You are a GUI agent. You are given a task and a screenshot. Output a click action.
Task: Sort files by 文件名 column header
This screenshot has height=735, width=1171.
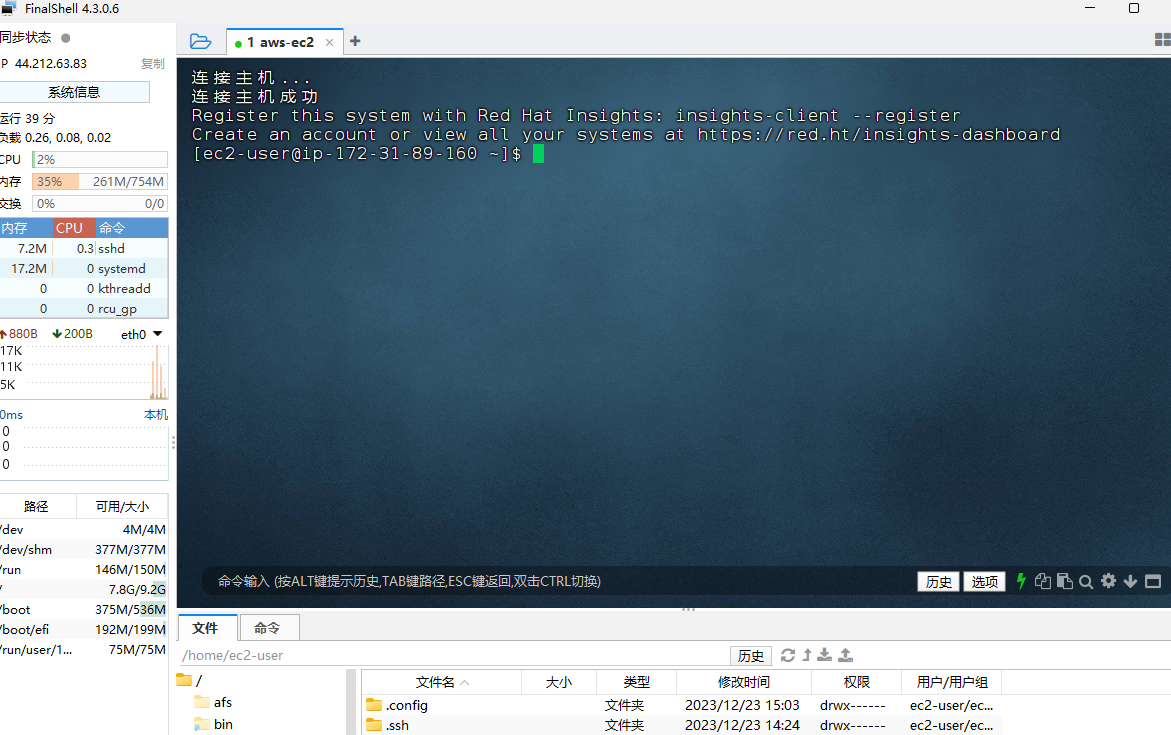(x=441, y=682)
